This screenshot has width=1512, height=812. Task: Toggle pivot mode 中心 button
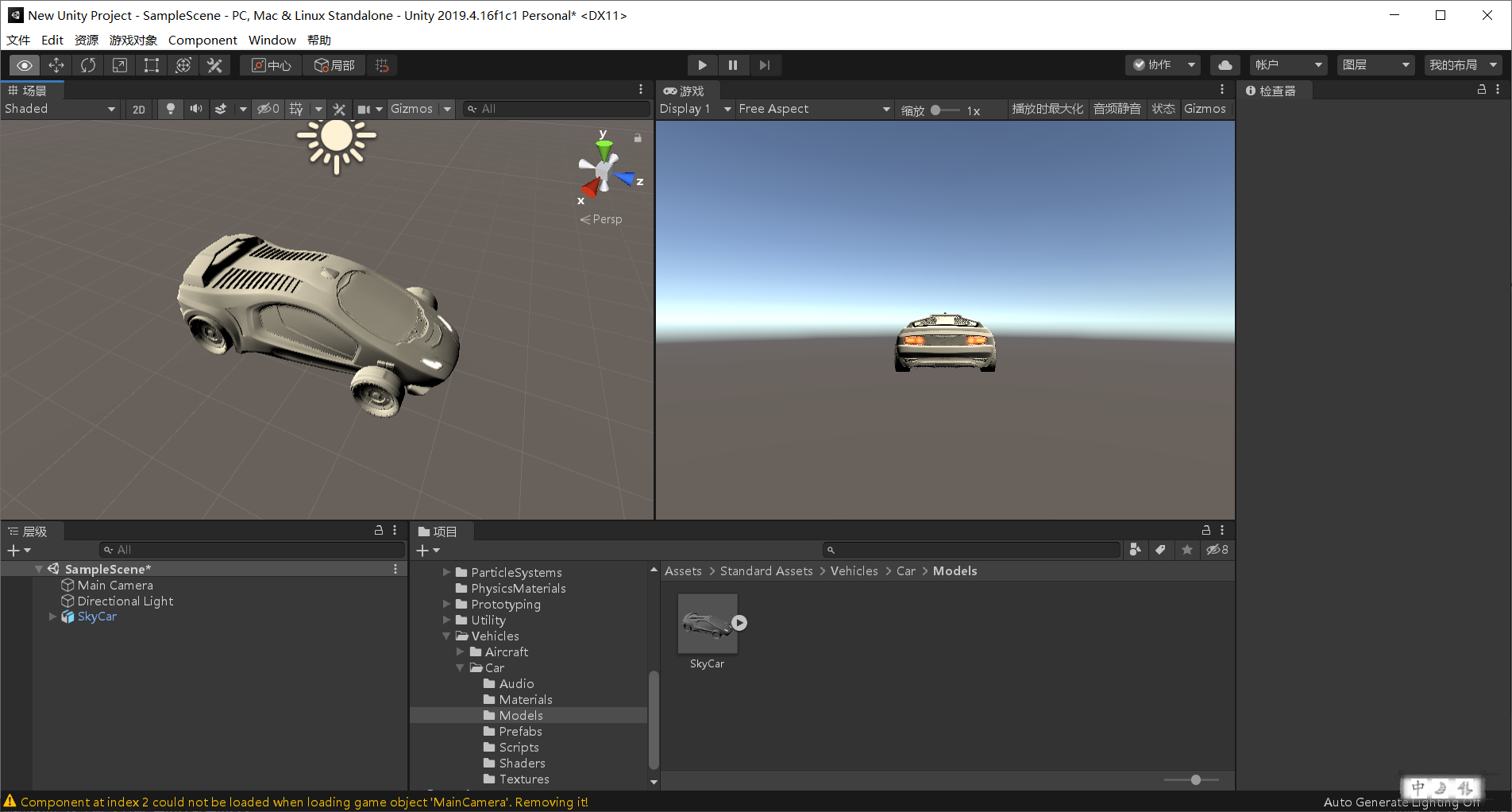click(272, 65)
